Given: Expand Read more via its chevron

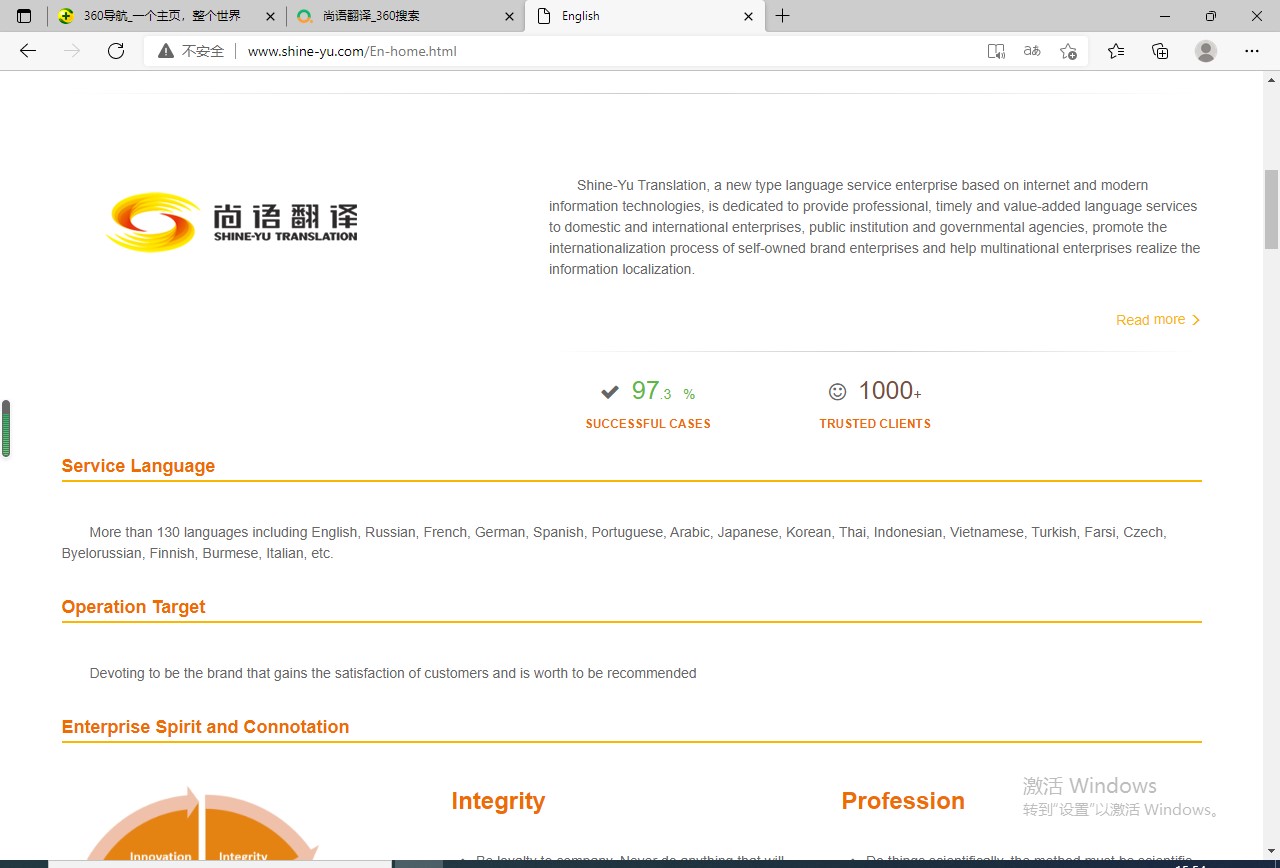Looking at the screenshot, I should (x=1196, y=319).
